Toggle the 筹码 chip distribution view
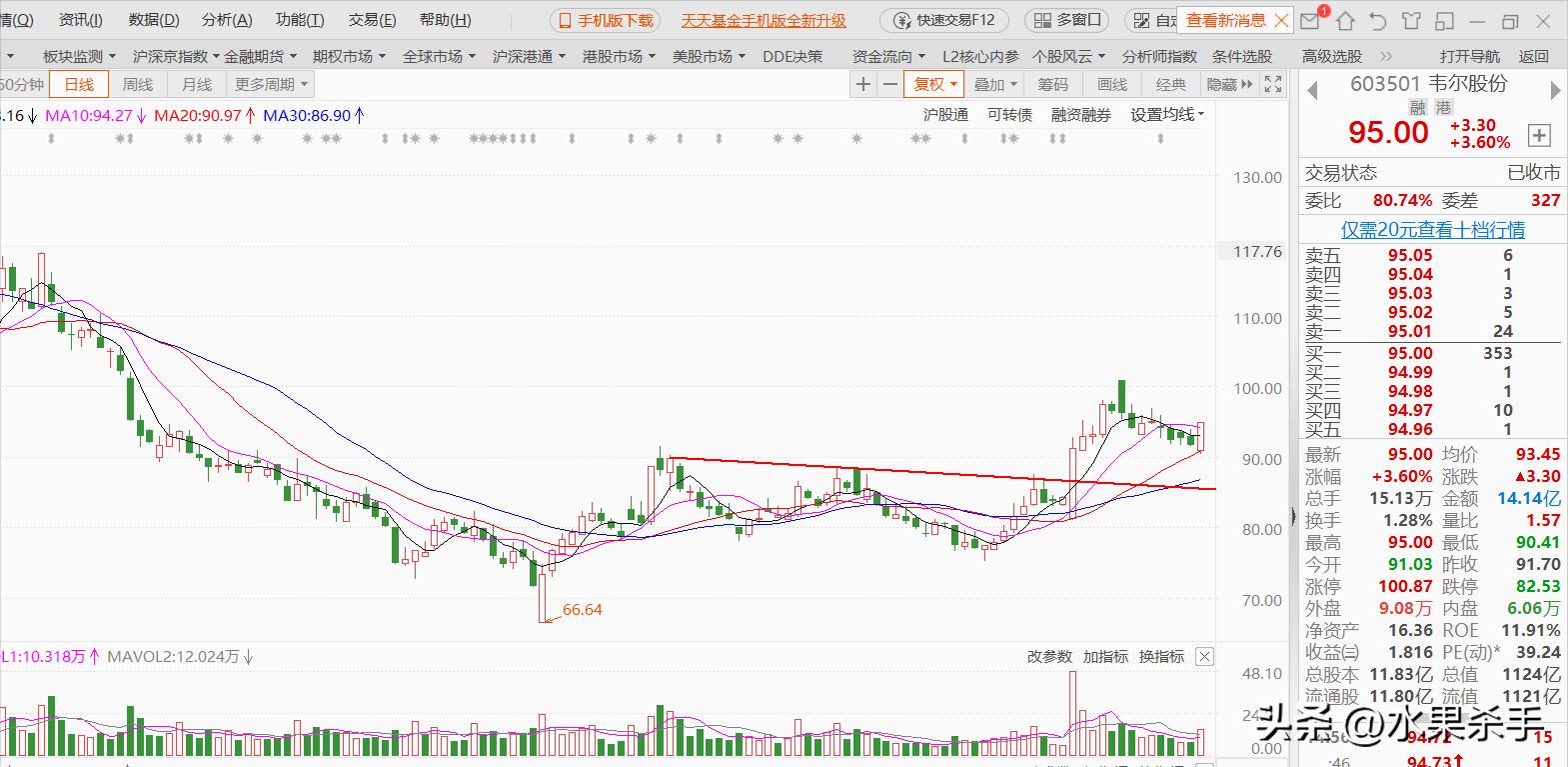 click(1052, 85)
